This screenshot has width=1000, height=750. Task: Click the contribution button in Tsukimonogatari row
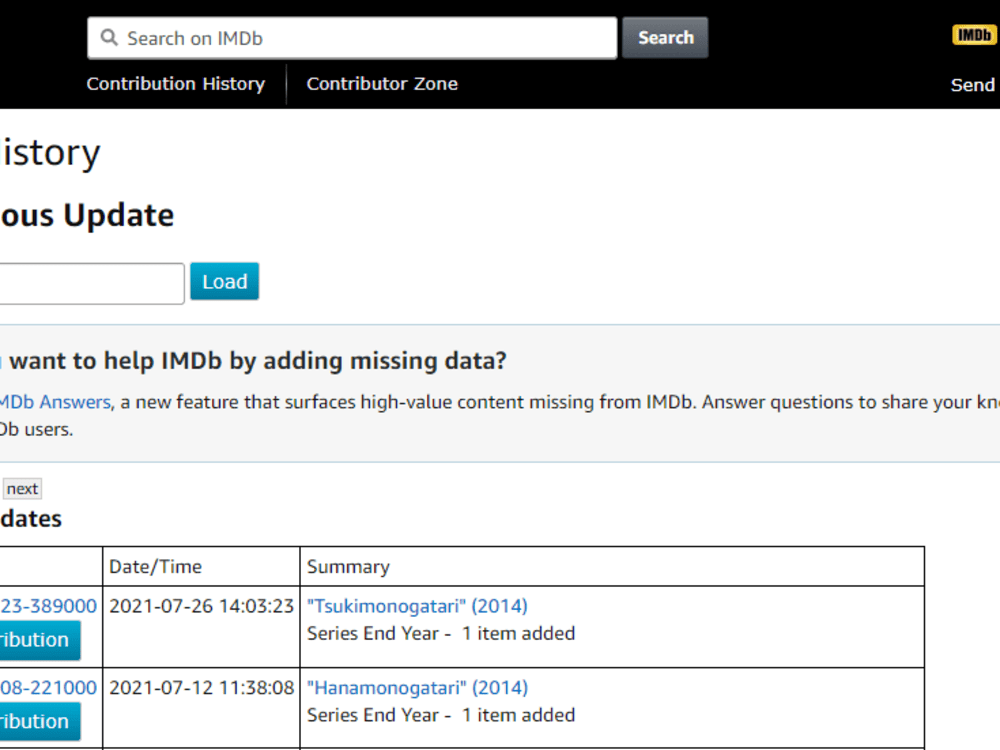[40, 640]
